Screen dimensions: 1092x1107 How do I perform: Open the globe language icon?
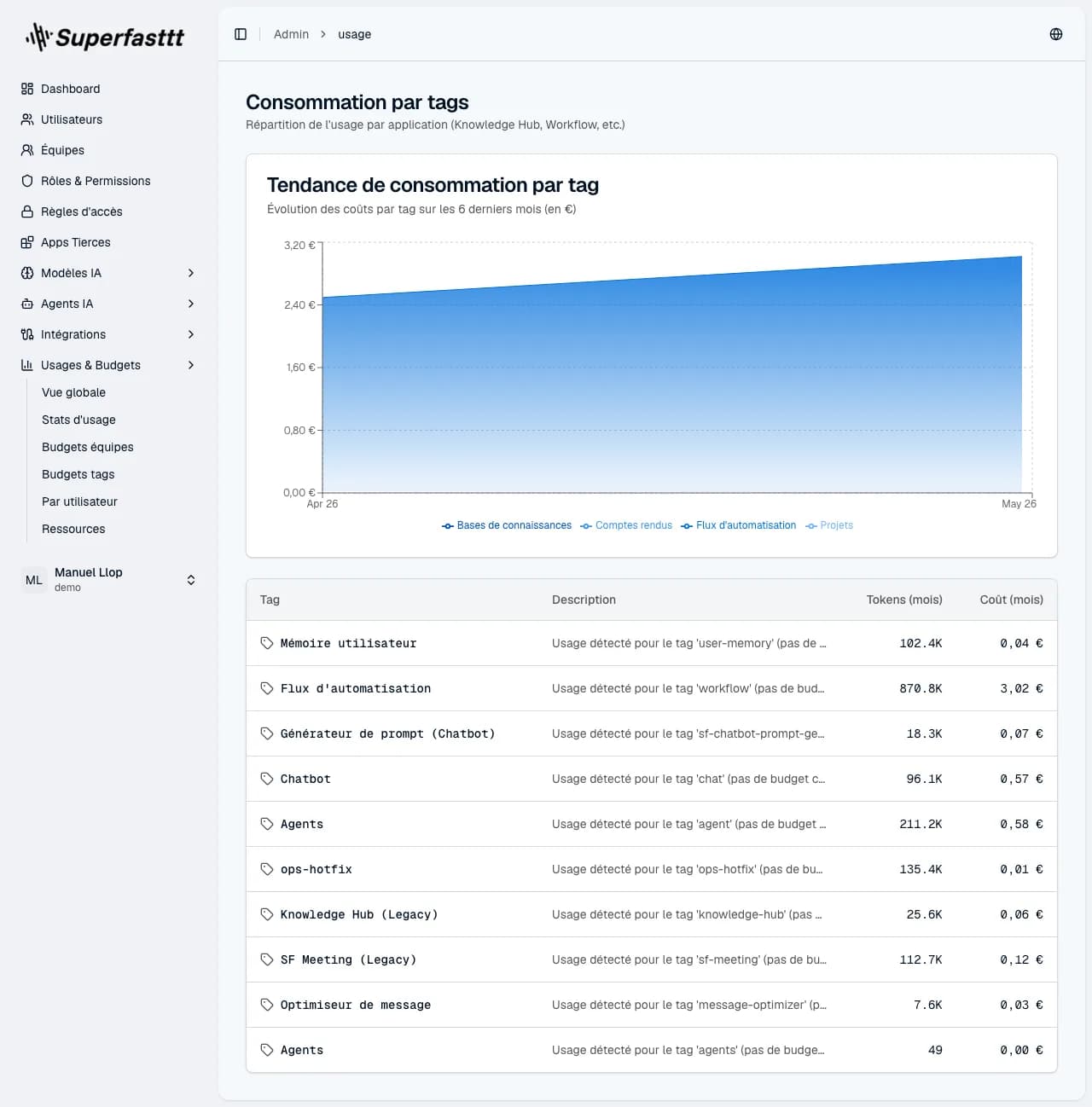(1056, 34)
